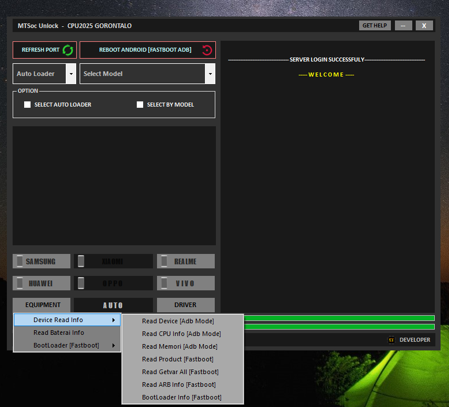Click the red reboot circular arrow icon
Screen dimensions: 449x407
point(207,50)
